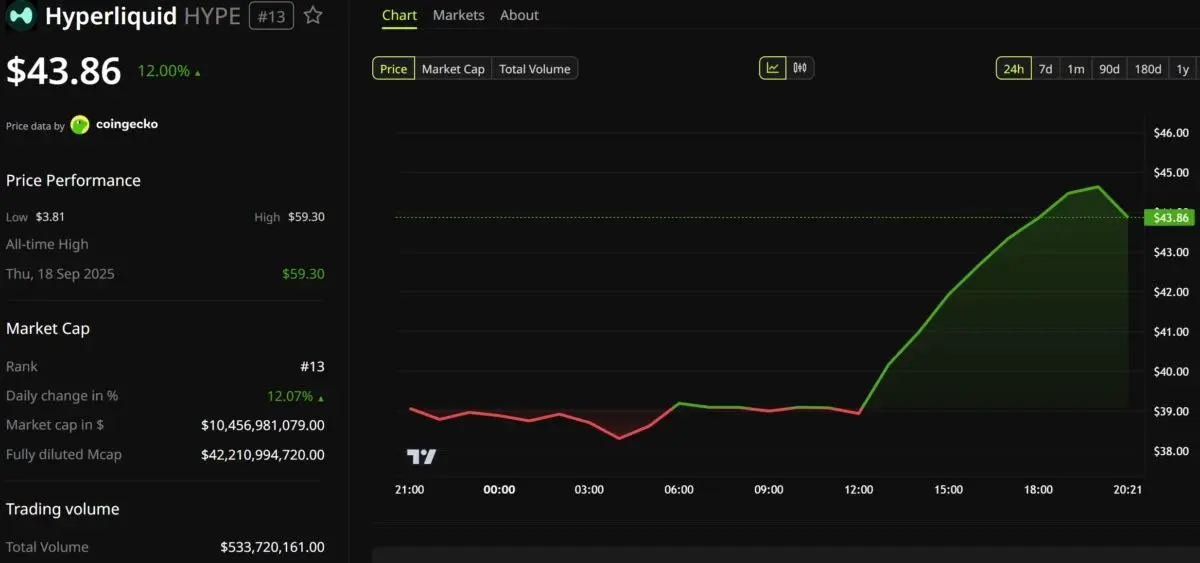Screen dimensions: 1200x563
Task: Click the 12:00 time axis label
Action: coord(859,490)
